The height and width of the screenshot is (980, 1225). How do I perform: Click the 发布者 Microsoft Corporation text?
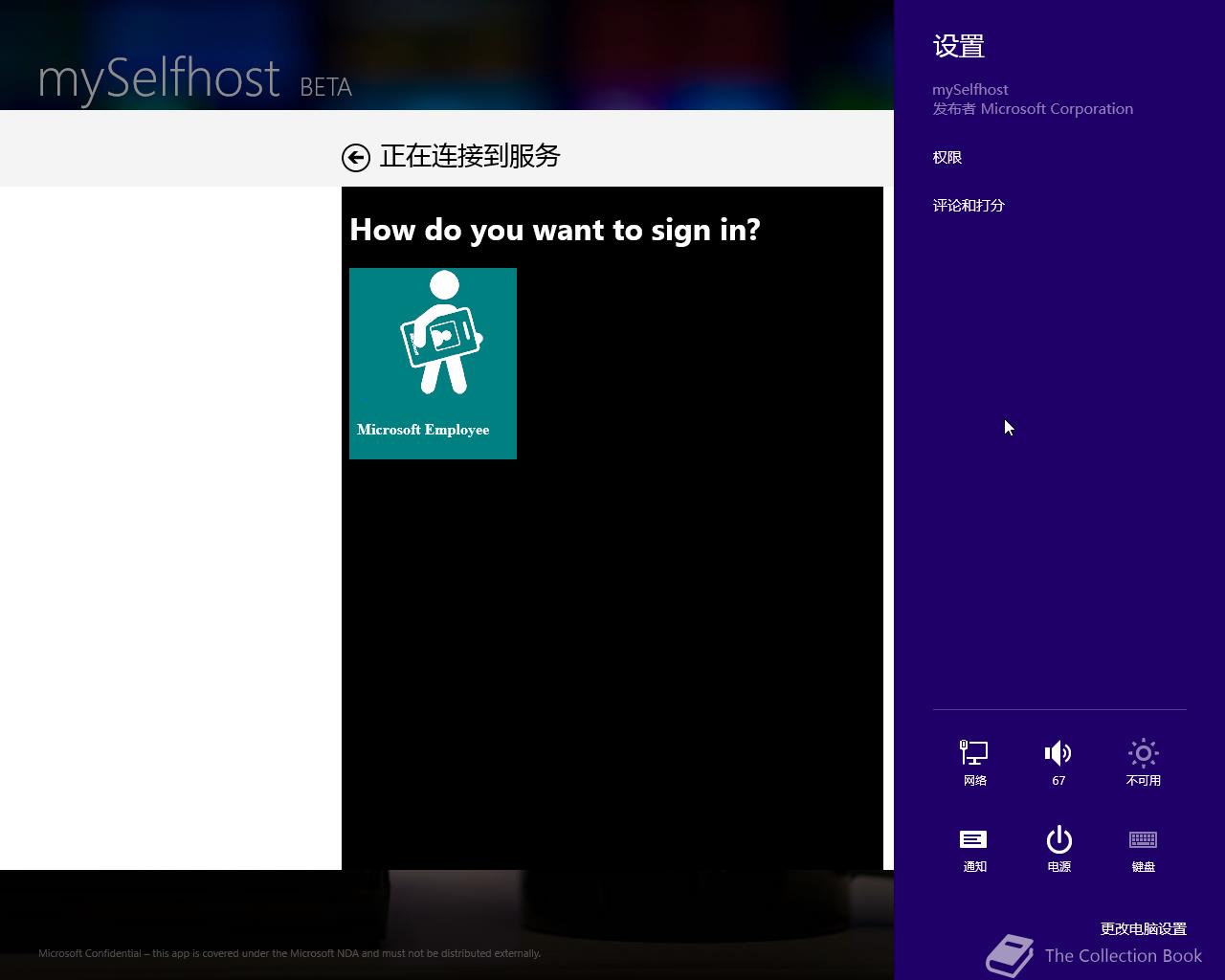[x=1033, y=109]
